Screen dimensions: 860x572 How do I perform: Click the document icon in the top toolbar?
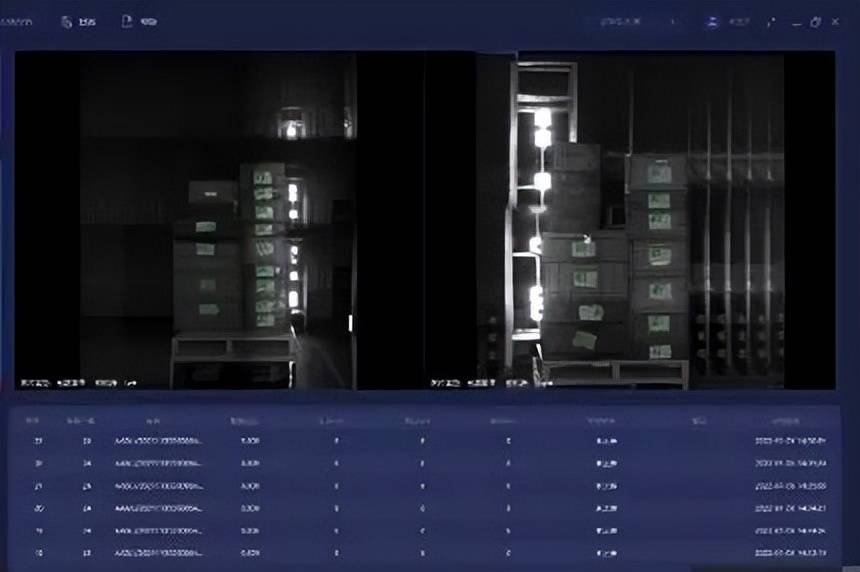(127, 21)
